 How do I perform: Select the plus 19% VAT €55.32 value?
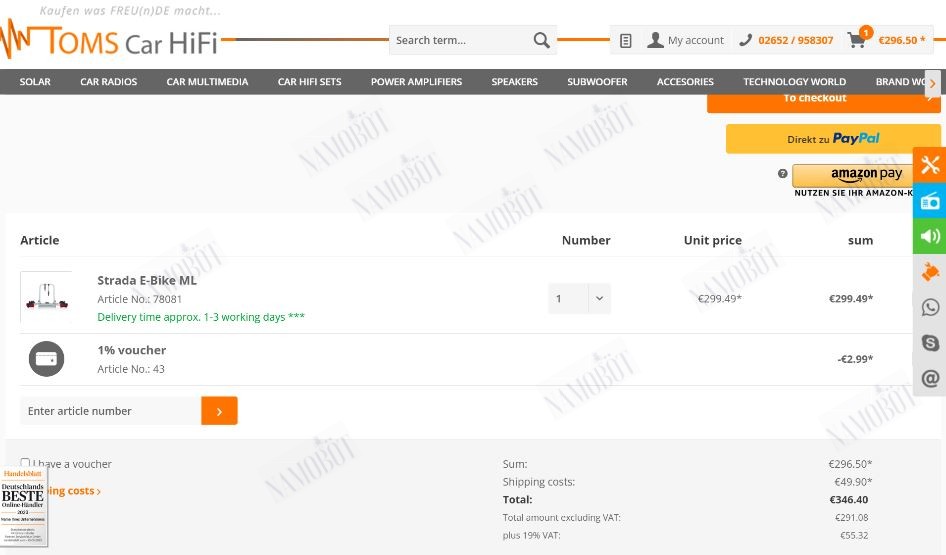[x=854, y=535]
